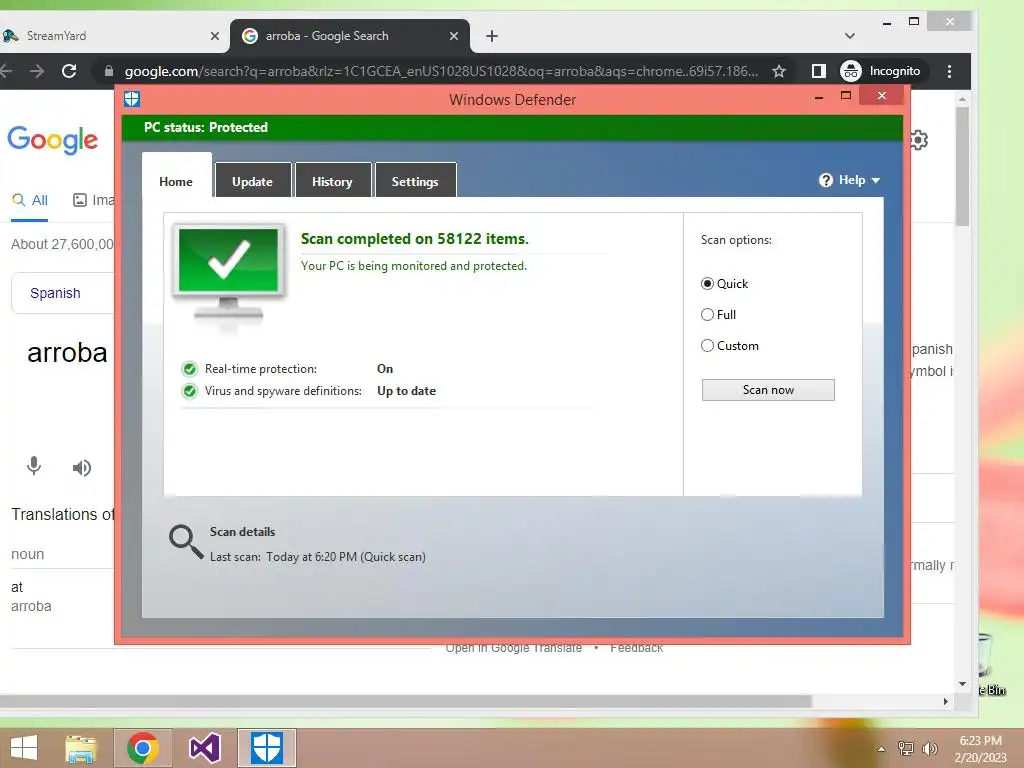Screen dimensions: 1024x768
Task: Click Windows Defender taskbar icon
Action: [267, 748]
